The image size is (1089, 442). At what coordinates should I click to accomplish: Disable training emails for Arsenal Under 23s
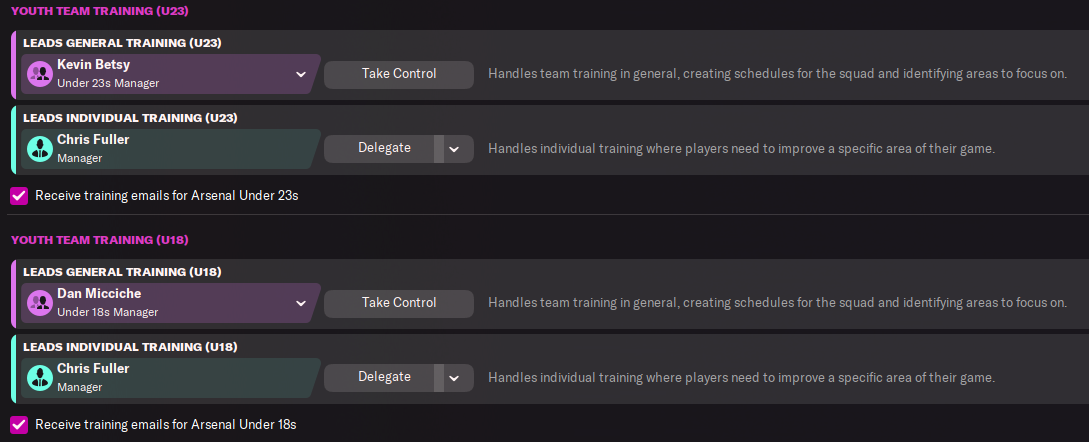tap(19, 196)
